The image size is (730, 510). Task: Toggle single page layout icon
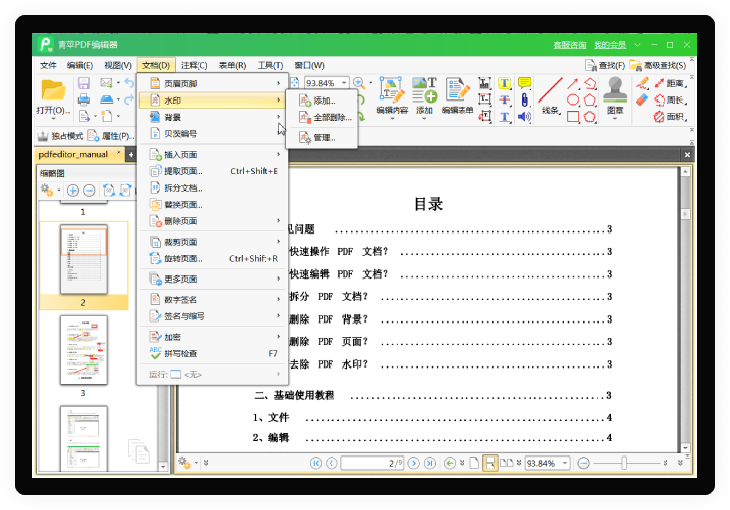[474, 463]
